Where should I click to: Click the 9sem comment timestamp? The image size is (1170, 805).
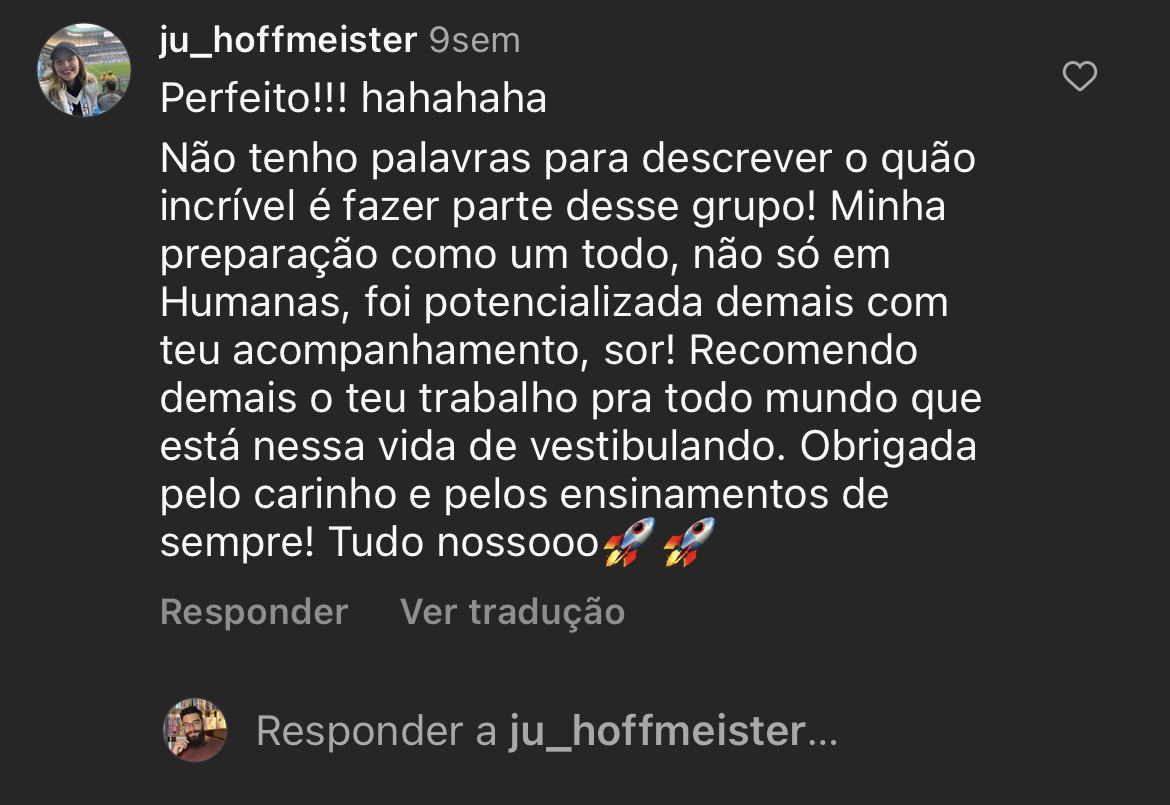(474, 40)
